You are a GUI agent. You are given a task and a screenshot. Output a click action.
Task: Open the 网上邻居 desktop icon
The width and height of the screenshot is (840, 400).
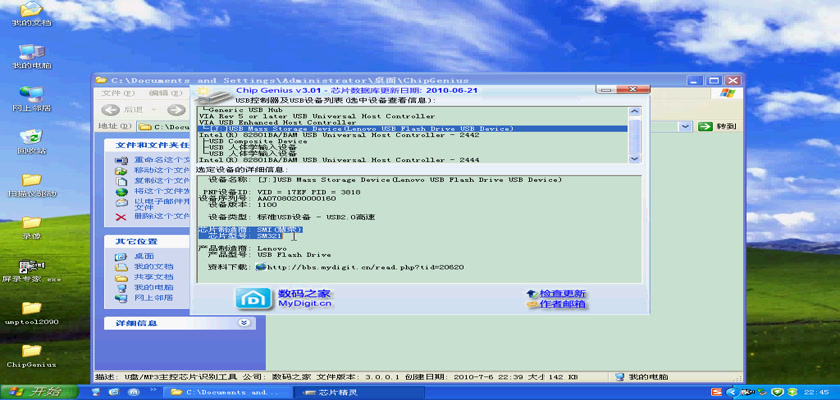pyautogui.click(x=31, y=99)
